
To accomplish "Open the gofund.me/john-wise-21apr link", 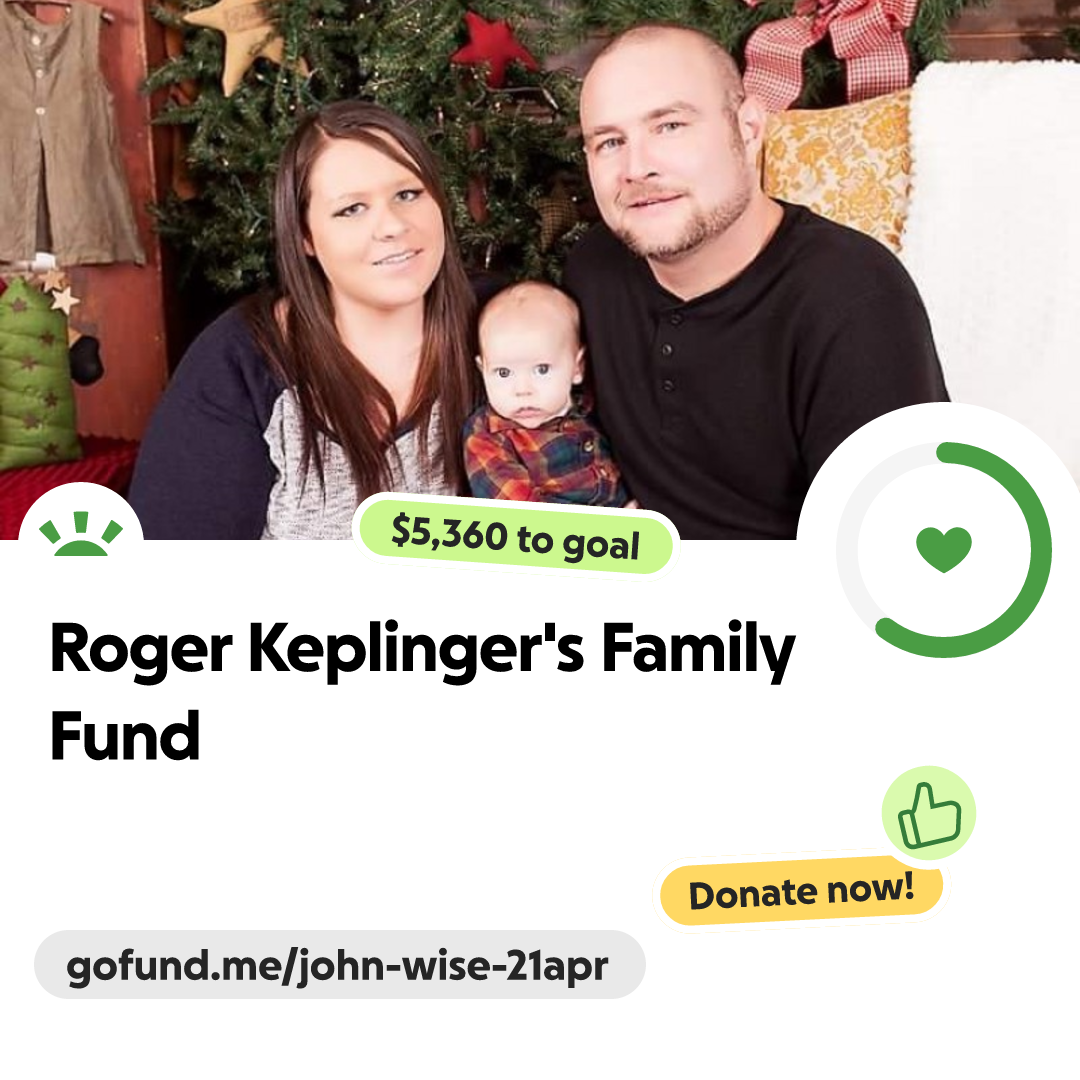I will point(340,965).
